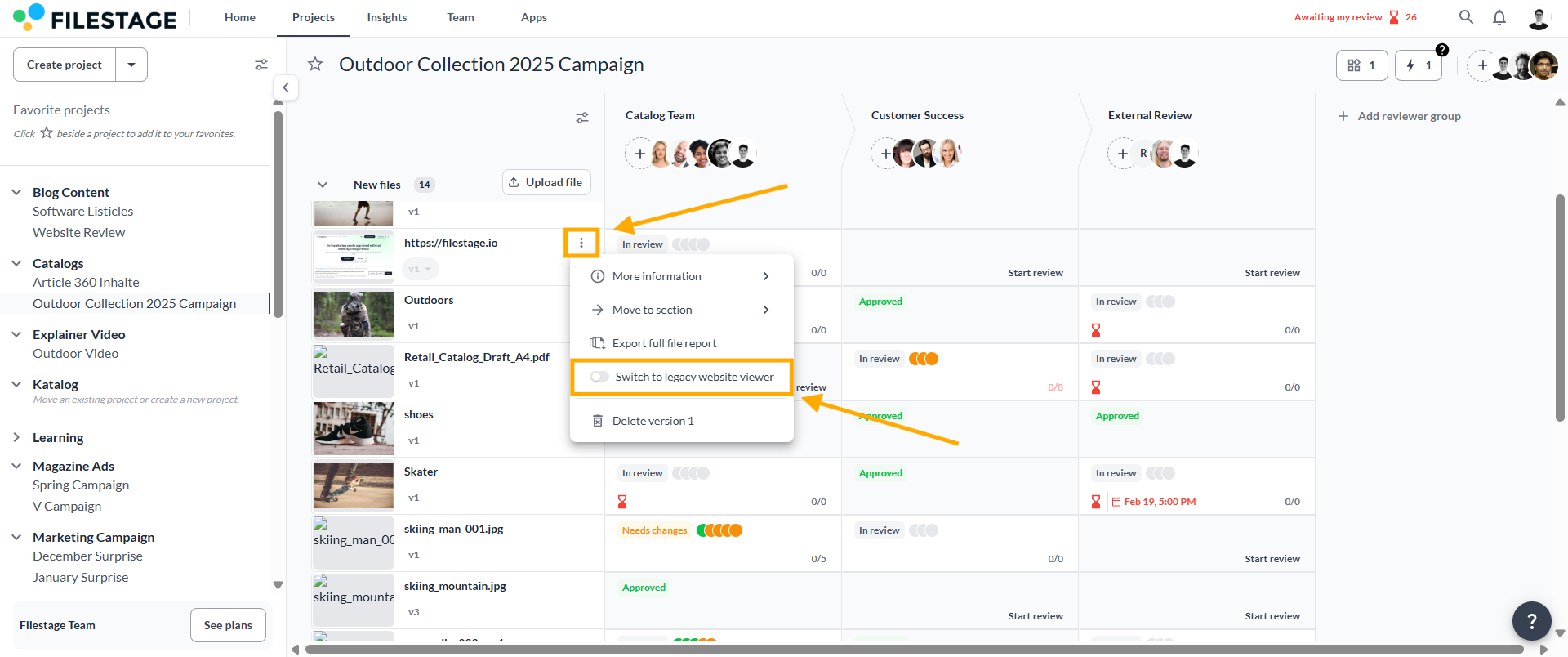Image resolution: width=1568 pixels, height=657 pixels.
Task: Toggle Switch to legacy website viewer
Action: 600,377
